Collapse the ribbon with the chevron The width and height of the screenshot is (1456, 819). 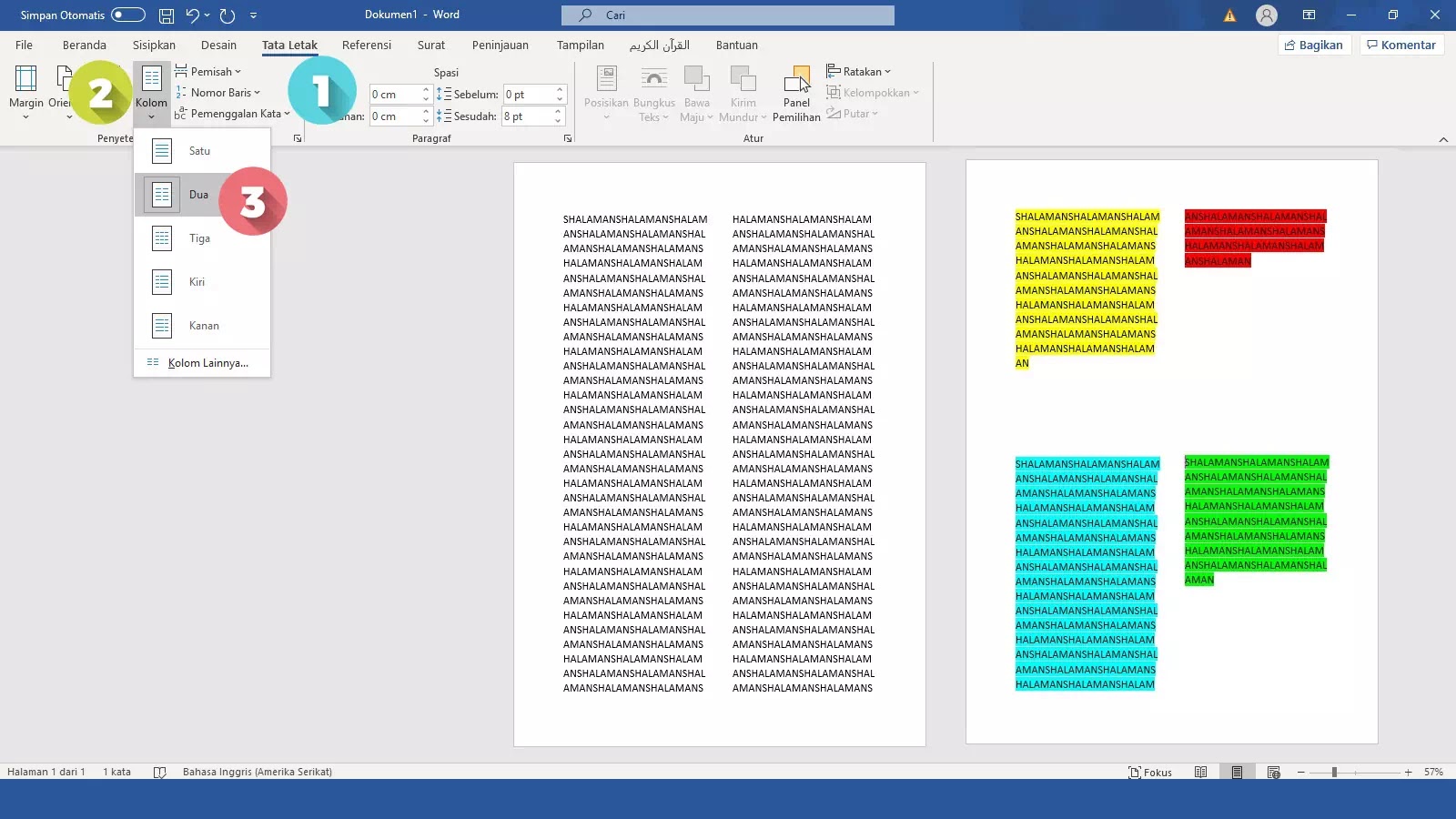pyautogui.click(x=1443, y=139)
